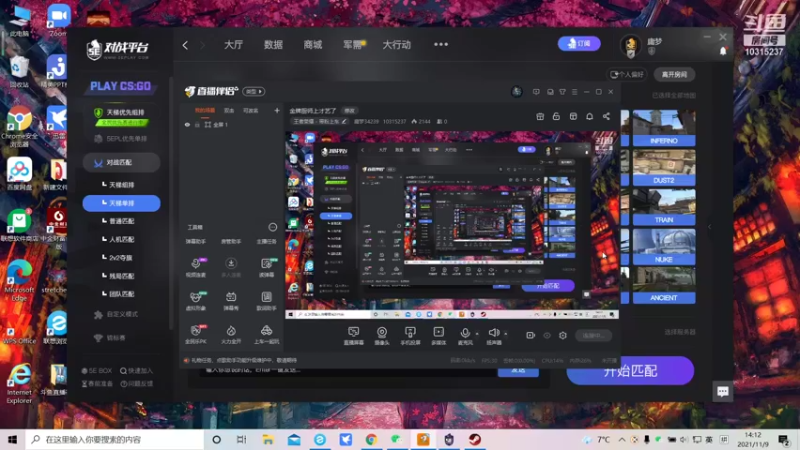
Task: Select 团队匹配 mode
Action: (x=121, y=294)
